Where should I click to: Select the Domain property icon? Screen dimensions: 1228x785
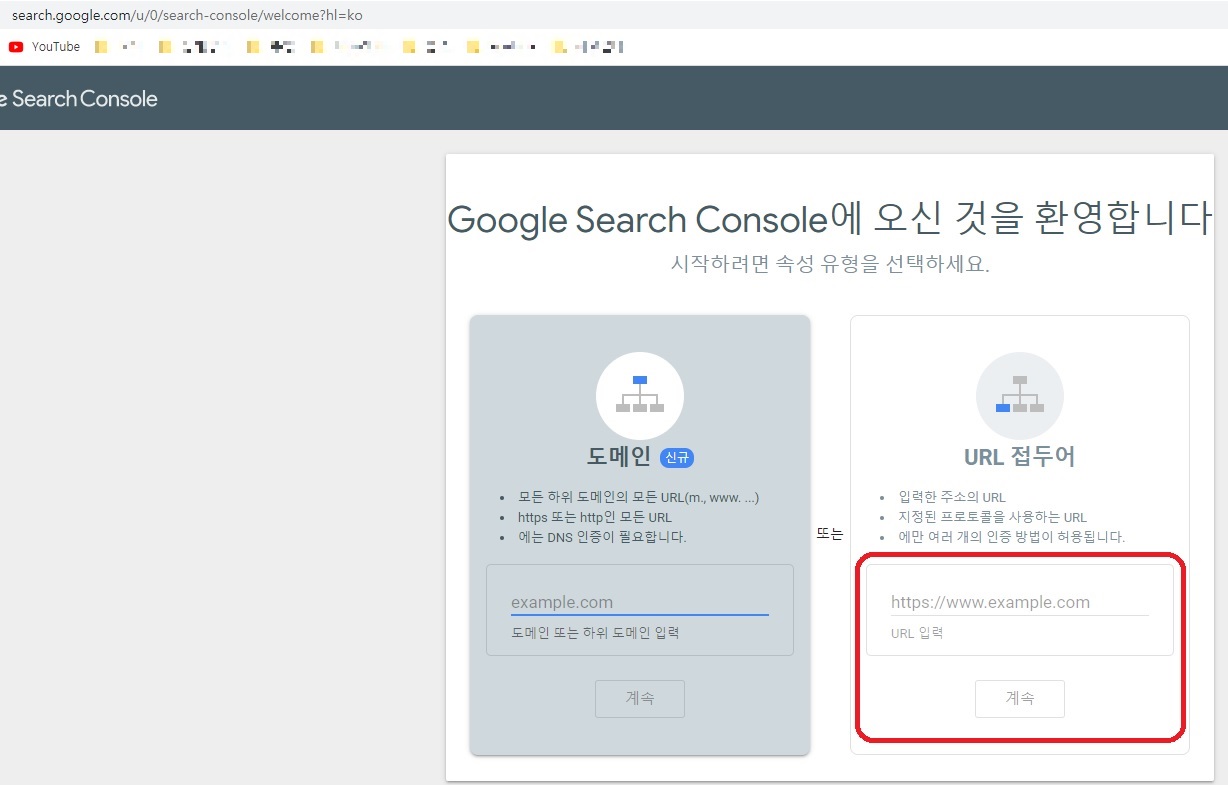tap(640, 396)
